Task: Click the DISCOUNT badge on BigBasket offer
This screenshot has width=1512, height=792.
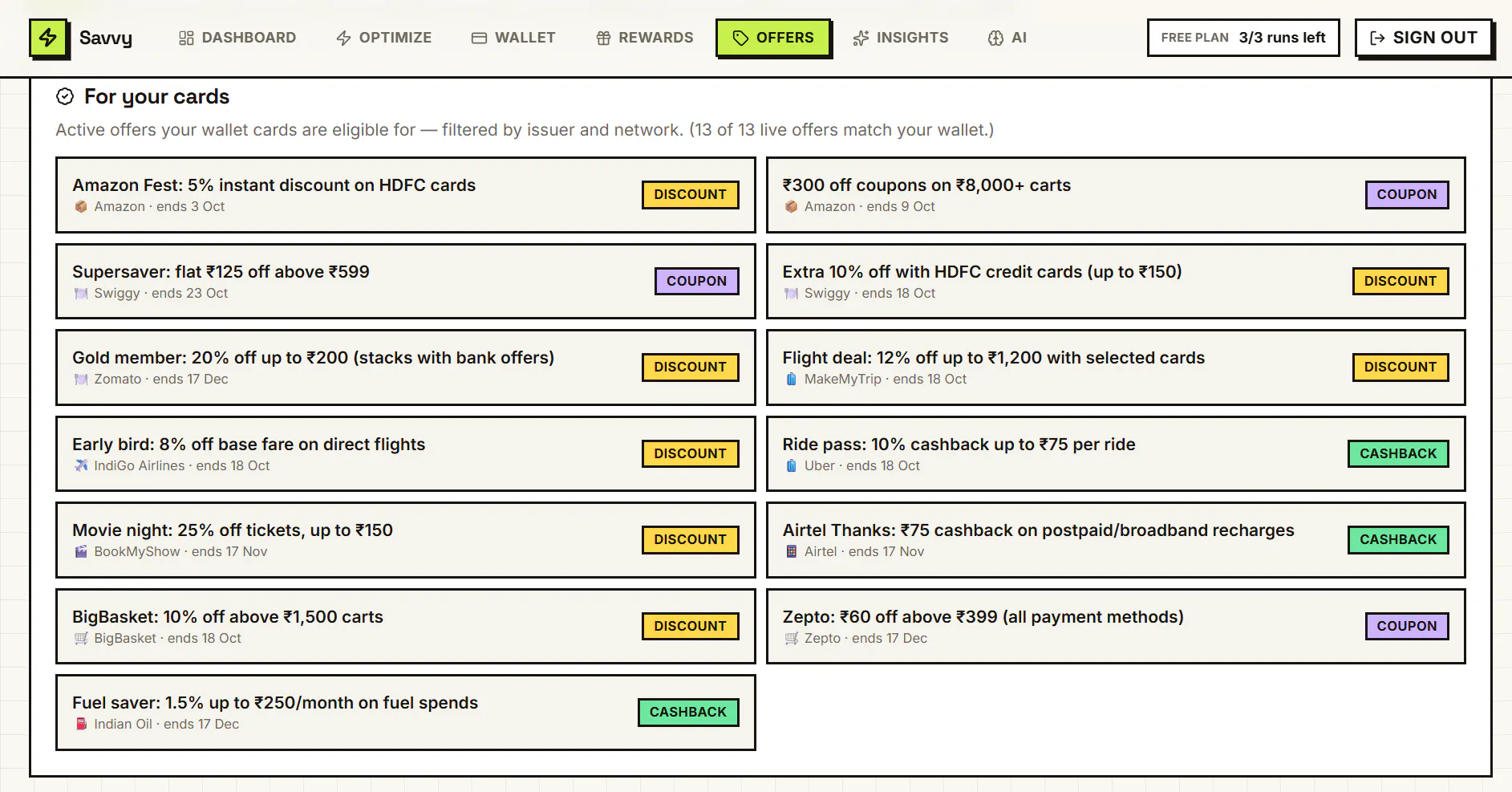Action: coord(691,627)
